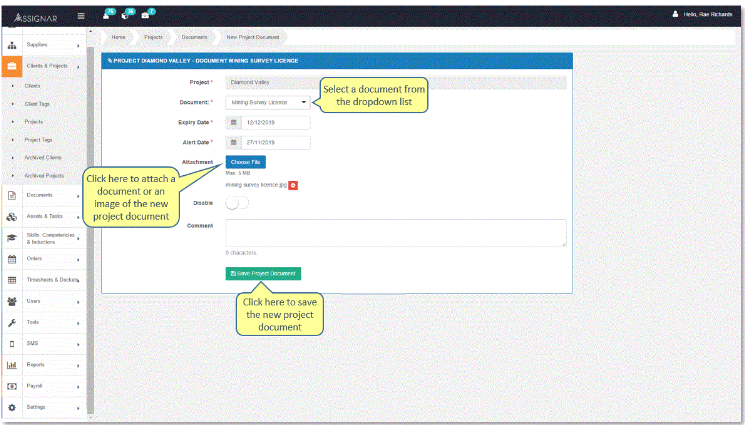Select Project Tags in the sidebar
Viewport: 745px width, 425px height.
pyautogui.click(x=38, y=140)
